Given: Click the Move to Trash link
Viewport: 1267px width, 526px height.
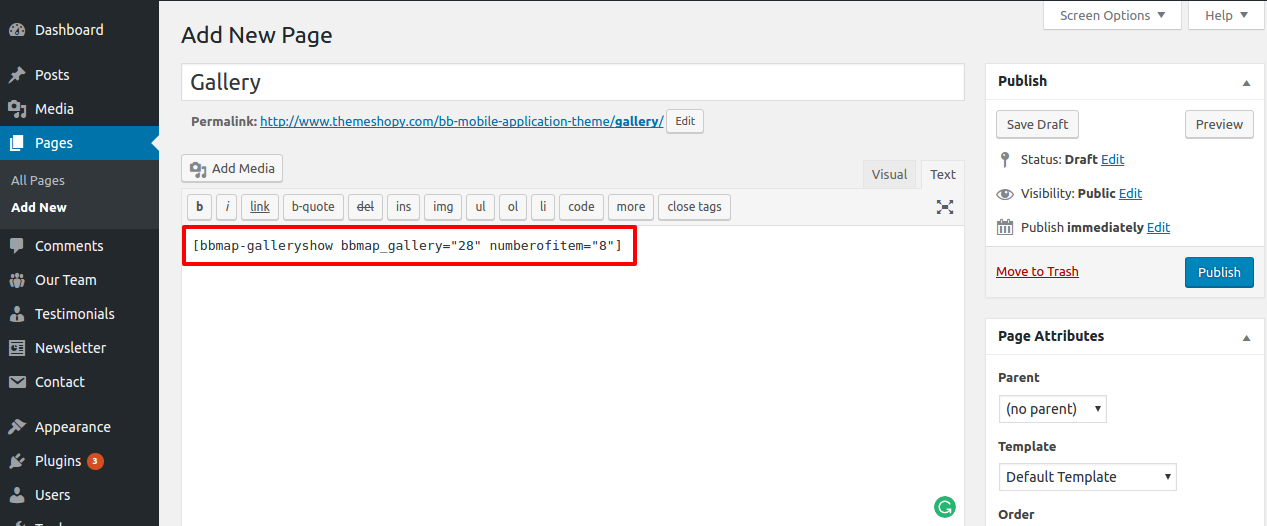Looking at the screenshot, I should coord(1037,272).
